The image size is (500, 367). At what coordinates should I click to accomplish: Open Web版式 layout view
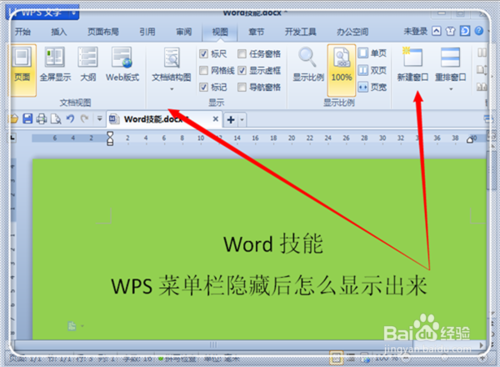(122, 57)
